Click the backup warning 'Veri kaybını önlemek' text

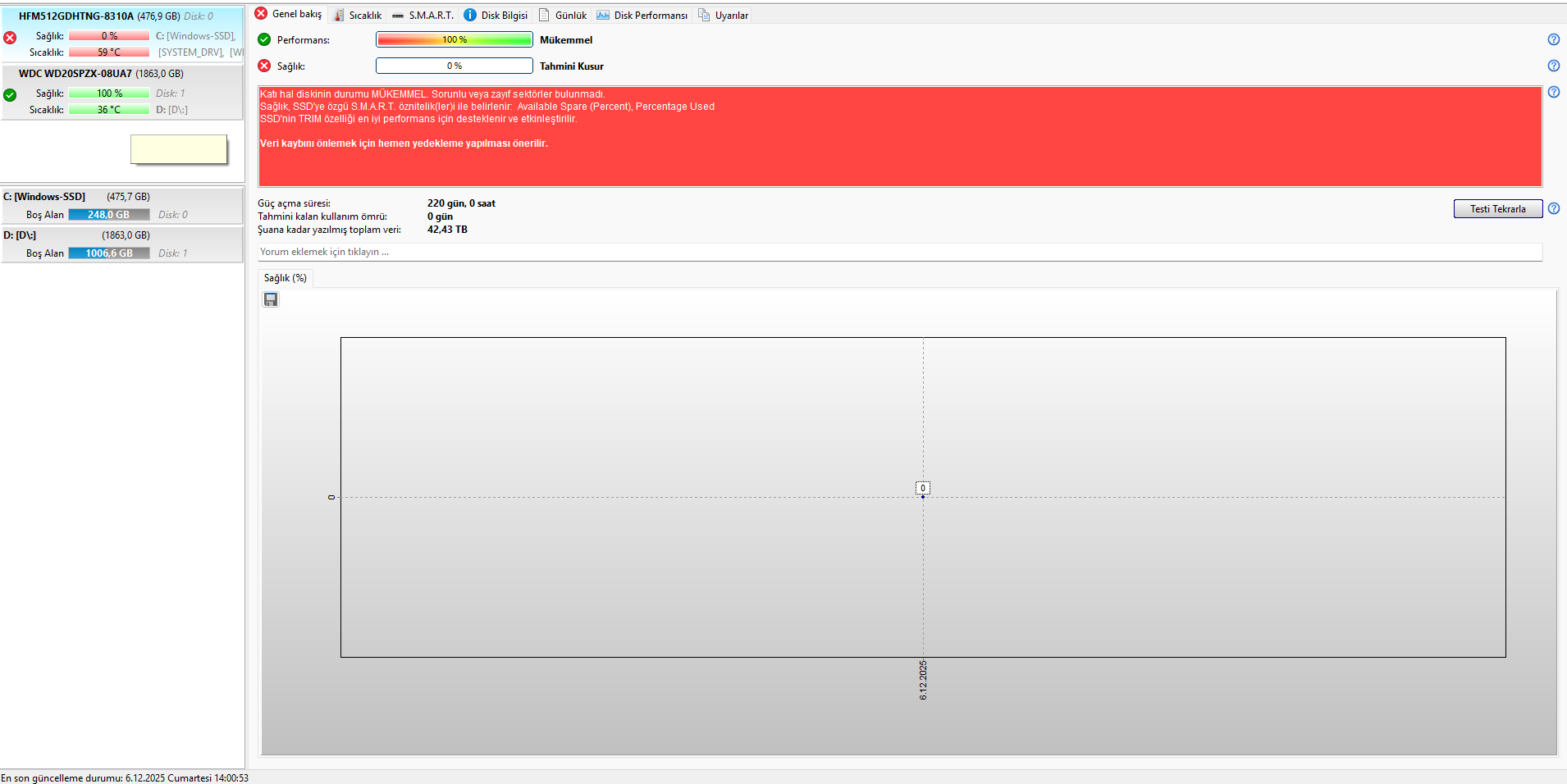pos(404,144)
